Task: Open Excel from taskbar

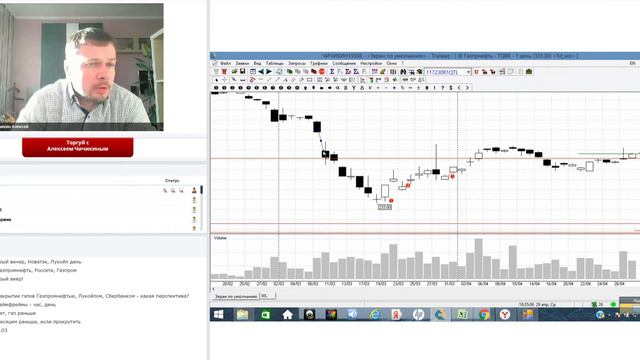Action: [462, 314]
